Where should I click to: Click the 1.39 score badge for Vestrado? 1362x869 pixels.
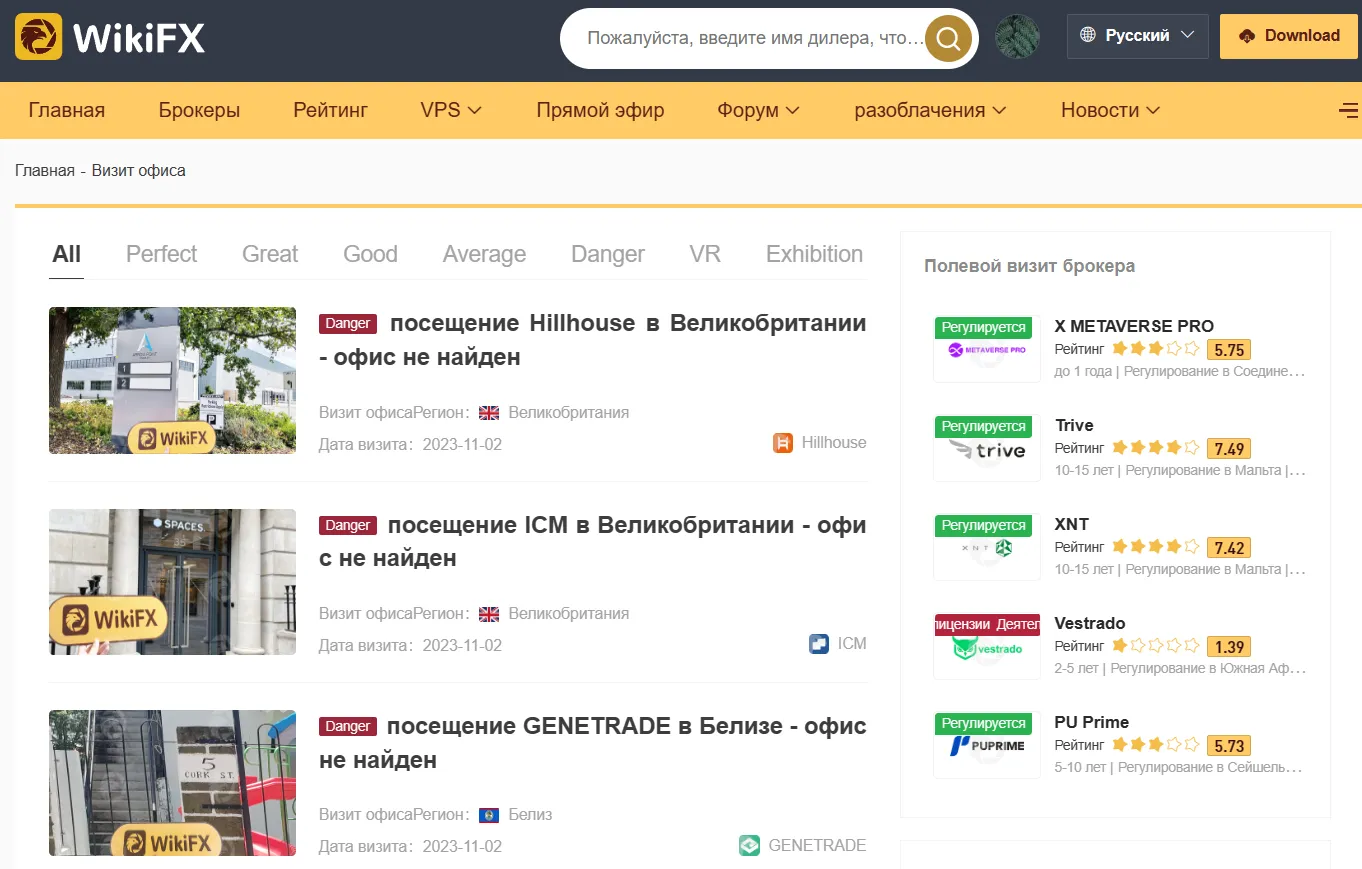(1229, 647)
